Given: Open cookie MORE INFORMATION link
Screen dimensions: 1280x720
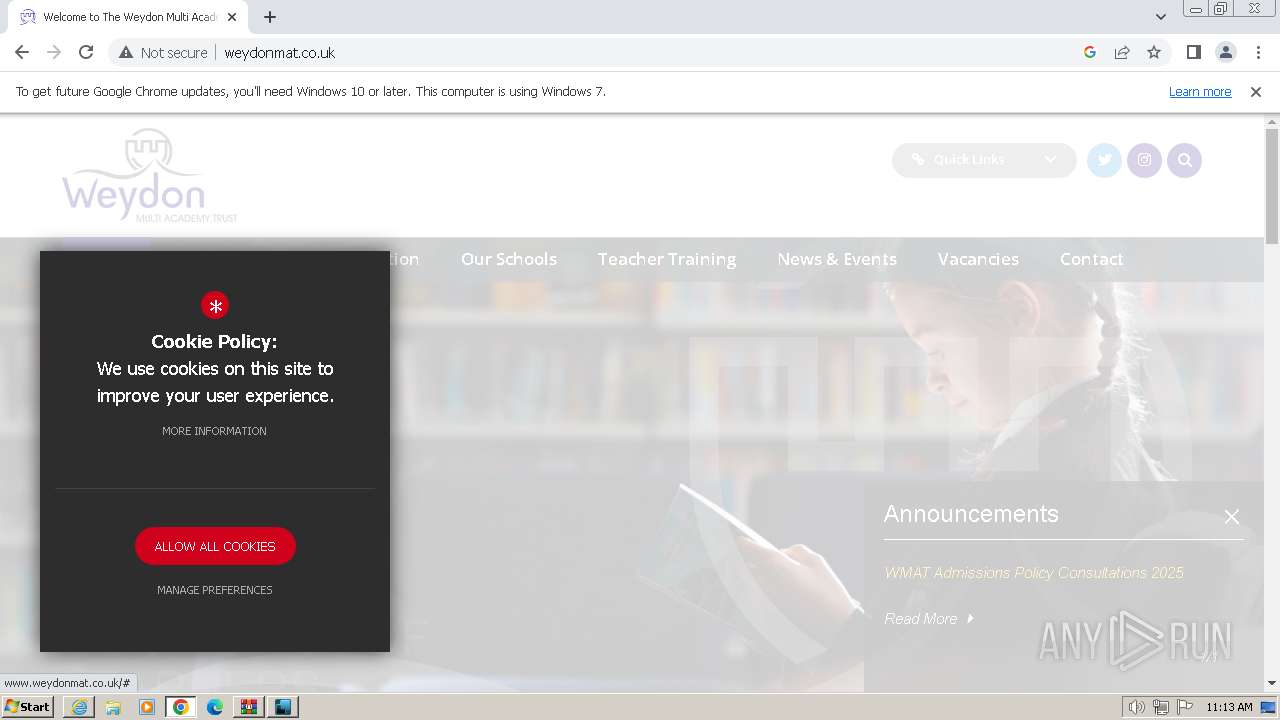Looking at the screenshot, I should [x=214, y=431].
